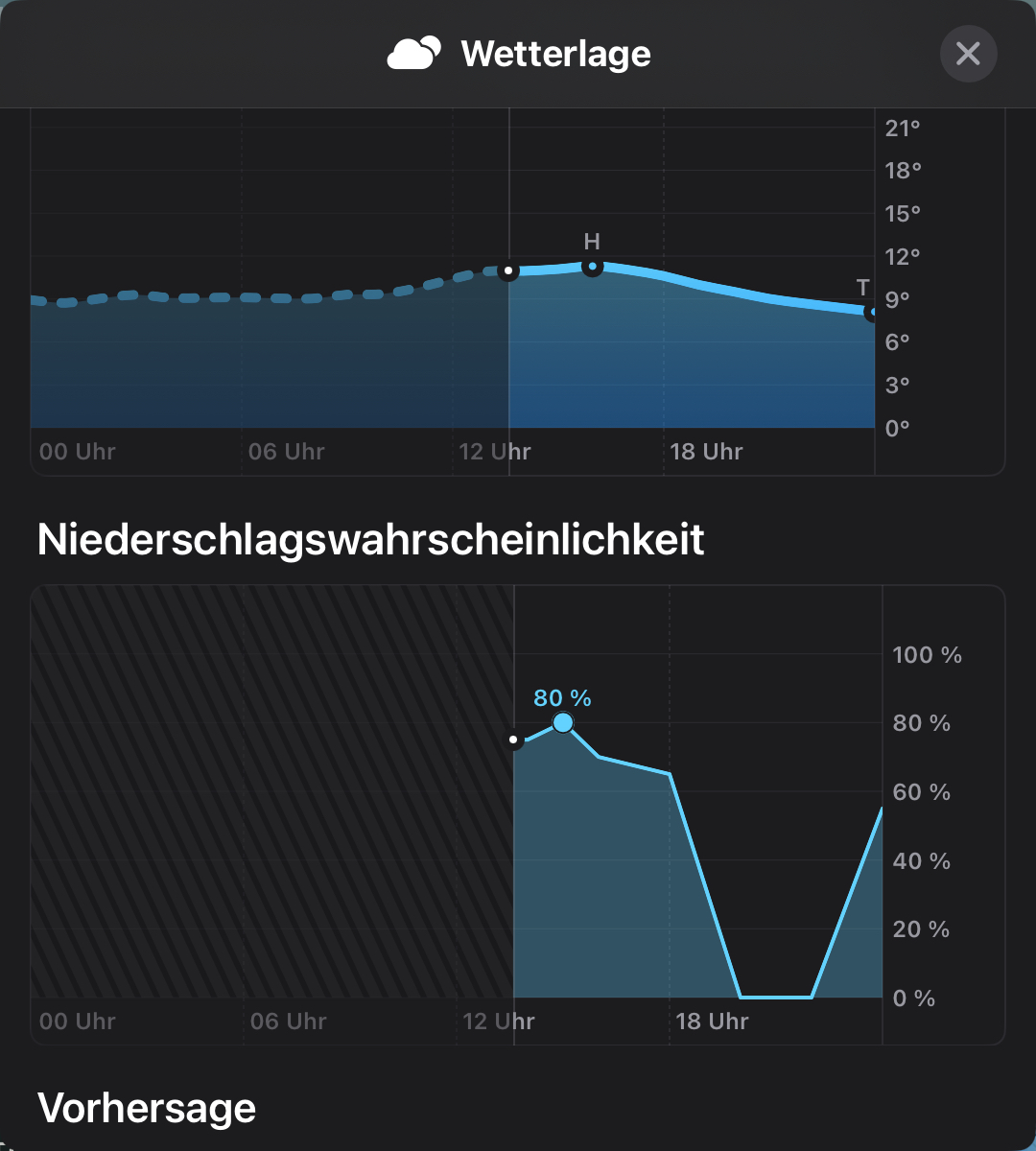The height and width of the screenshot is (1151, 1036).
Task: Click the Vorhersage heading
Action: pos(147,1108)
